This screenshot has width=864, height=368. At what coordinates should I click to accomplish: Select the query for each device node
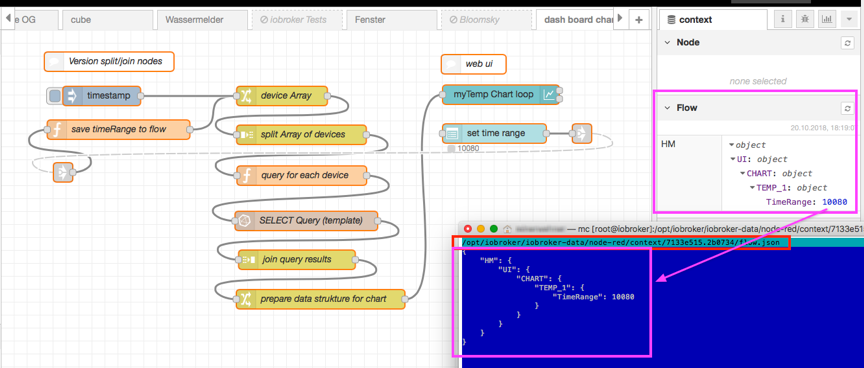click(x=301, y=176)
